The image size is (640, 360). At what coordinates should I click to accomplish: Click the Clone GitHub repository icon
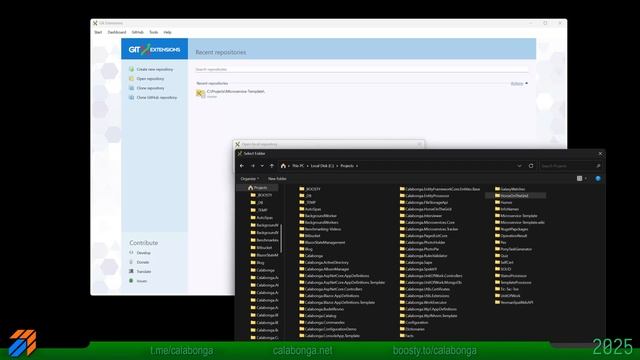coord(131,97)
